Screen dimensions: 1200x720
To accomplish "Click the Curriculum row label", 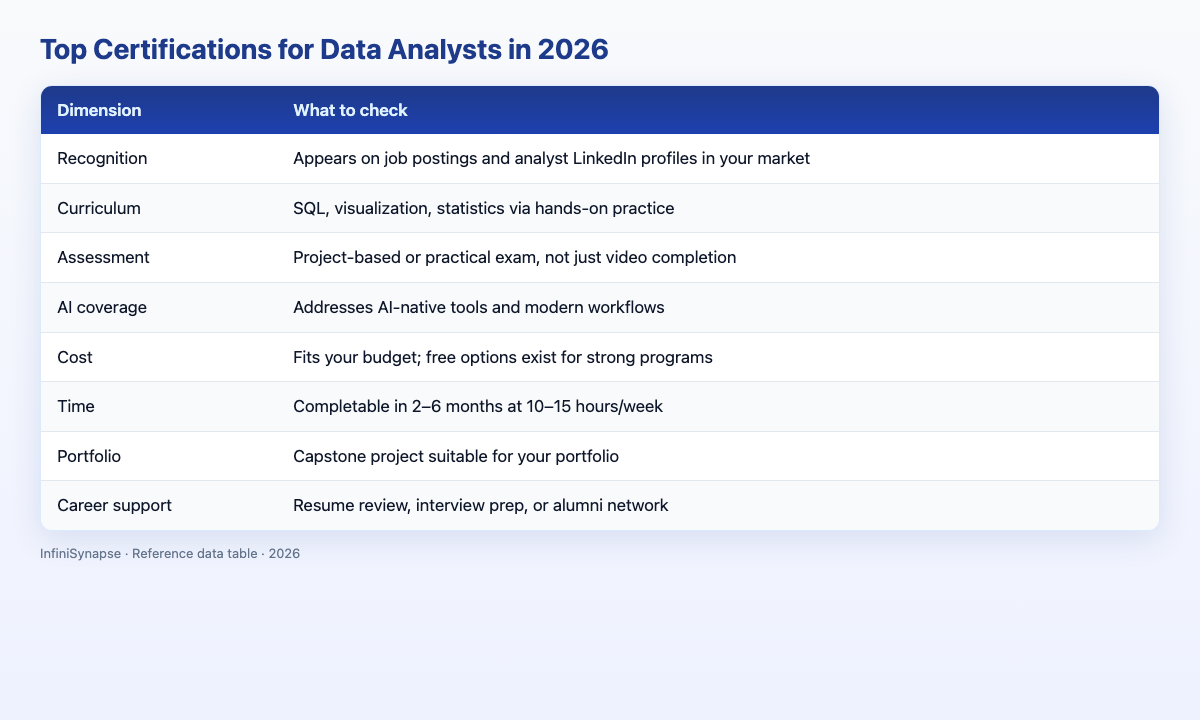I will tap(99, 208).
